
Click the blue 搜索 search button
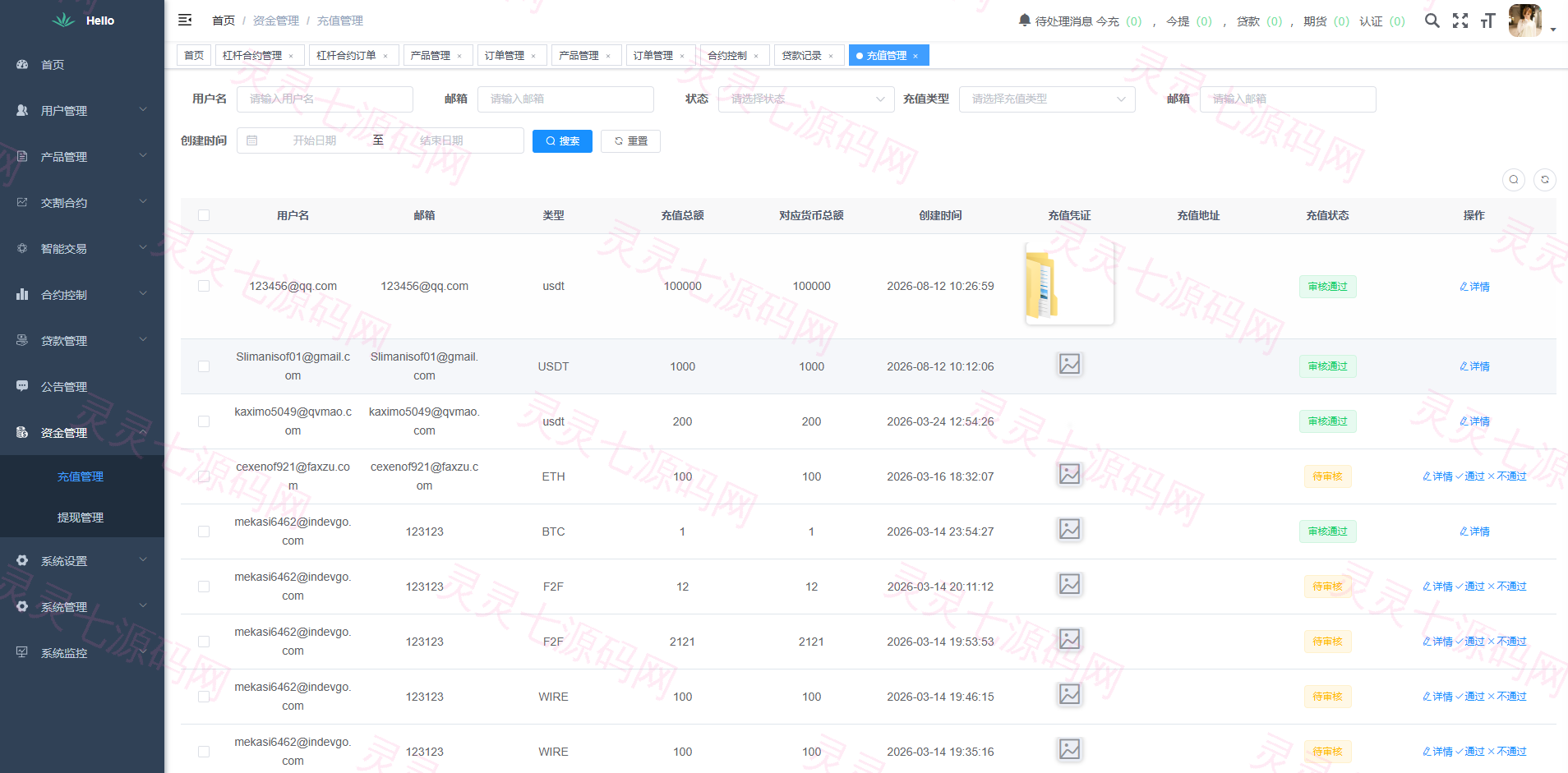(x=562, y=141)
